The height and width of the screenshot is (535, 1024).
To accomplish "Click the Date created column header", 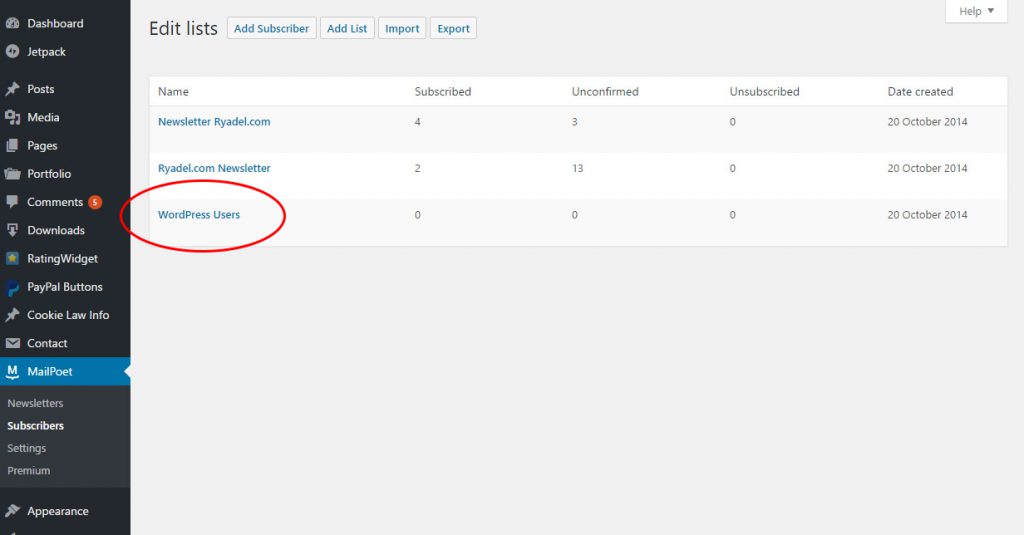I will (920, 91).
